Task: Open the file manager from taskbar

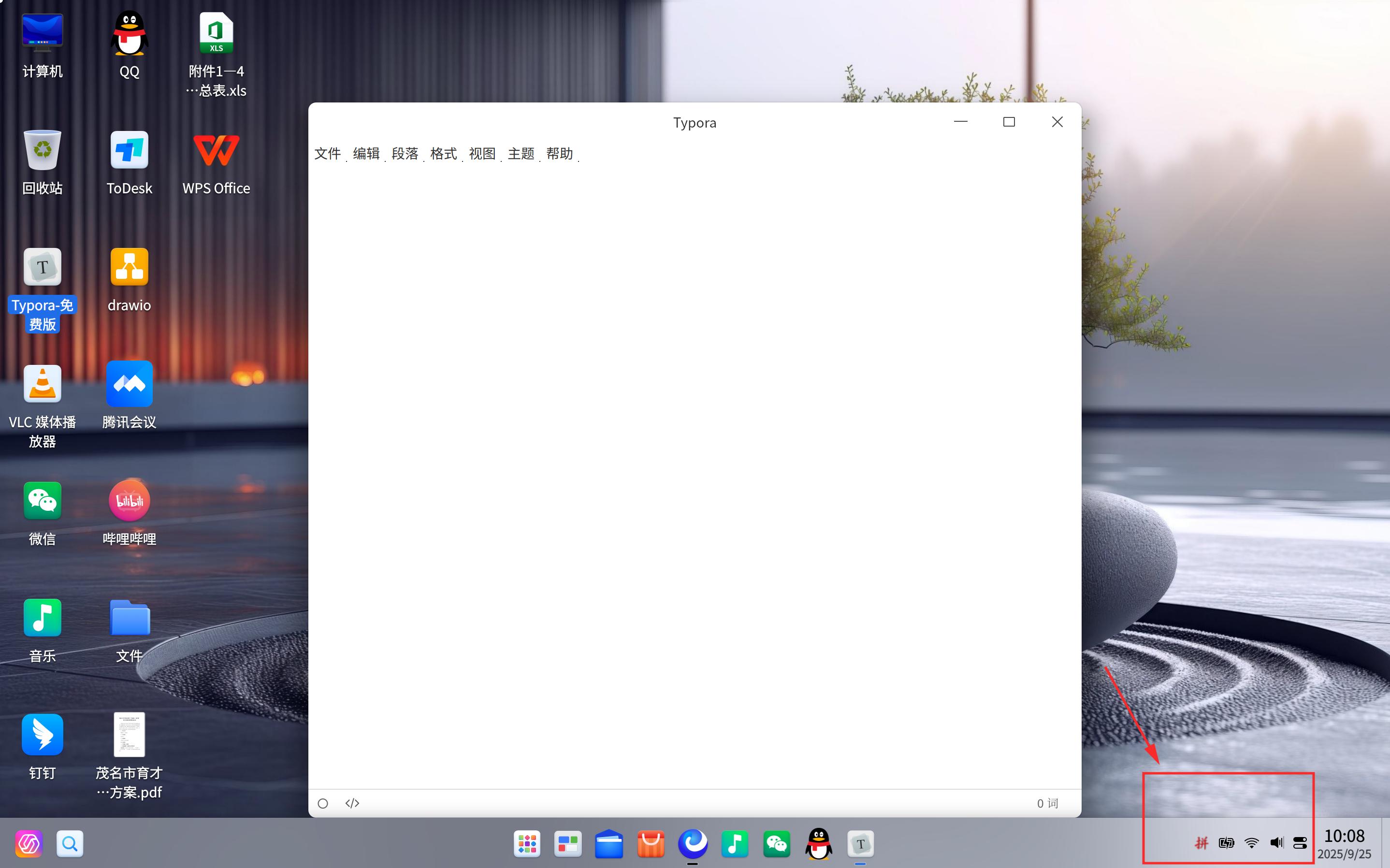Action: 609,844
